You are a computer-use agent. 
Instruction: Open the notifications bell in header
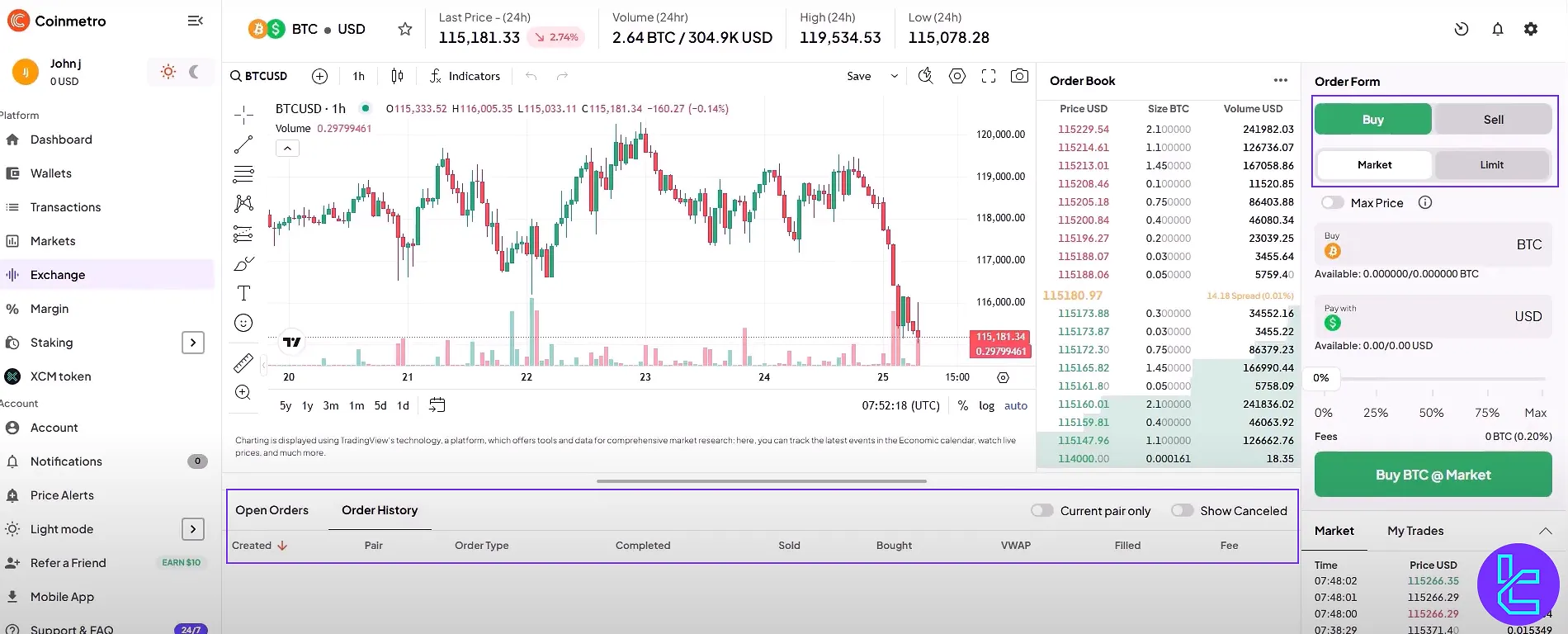[1498, 29]
